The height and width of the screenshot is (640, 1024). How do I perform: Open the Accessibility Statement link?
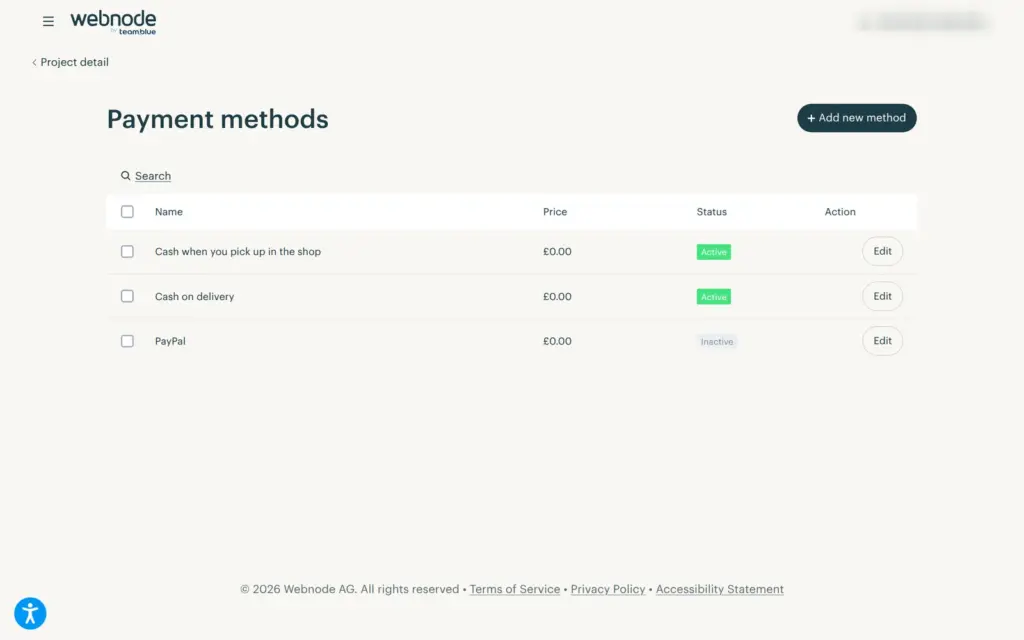(x=720, y=589)
